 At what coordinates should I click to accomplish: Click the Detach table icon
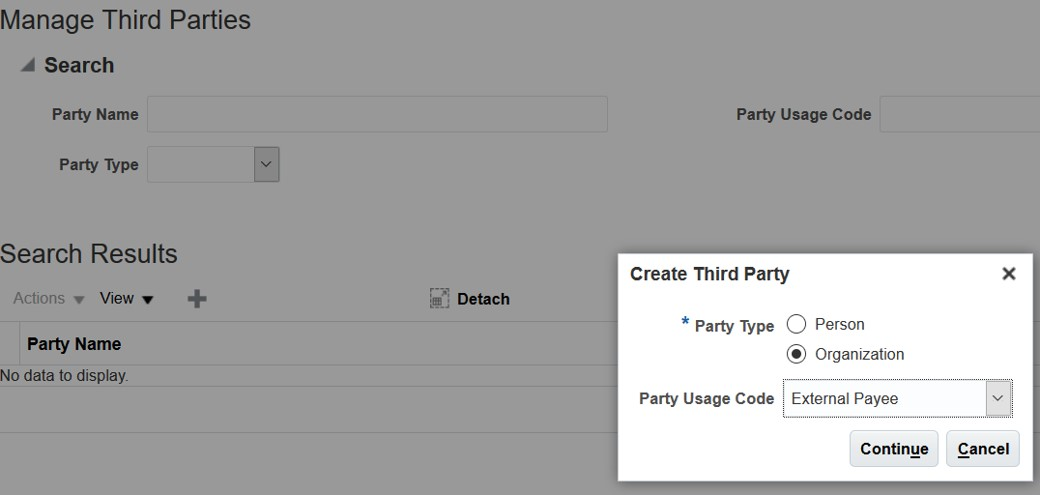pyautogui.click(x=439, y=299)
